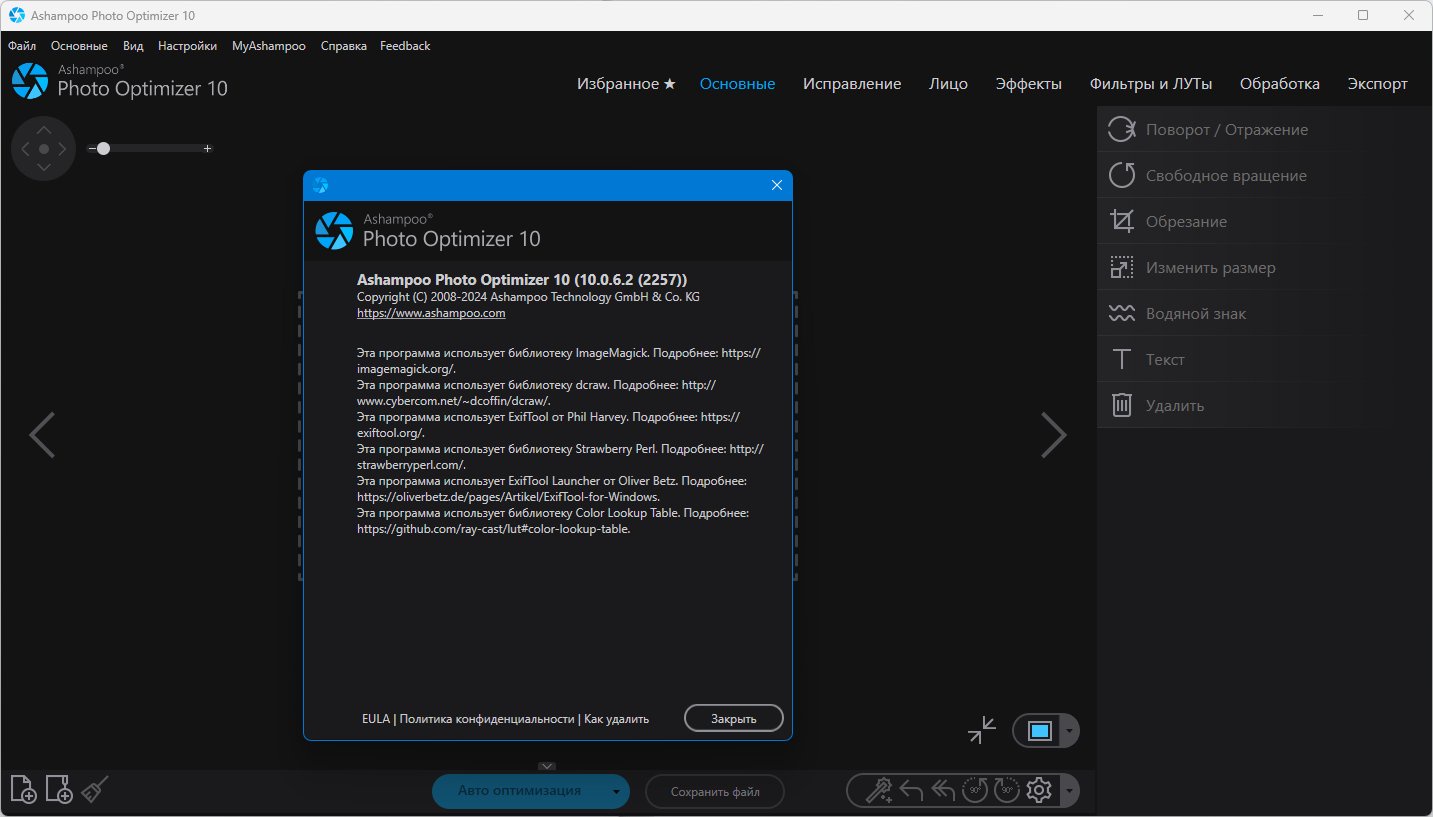Expand the bottom toolbar options dropdown arrow
Image resolution: width=1433 pixels, height=817 pixels.
[1071, 790]
